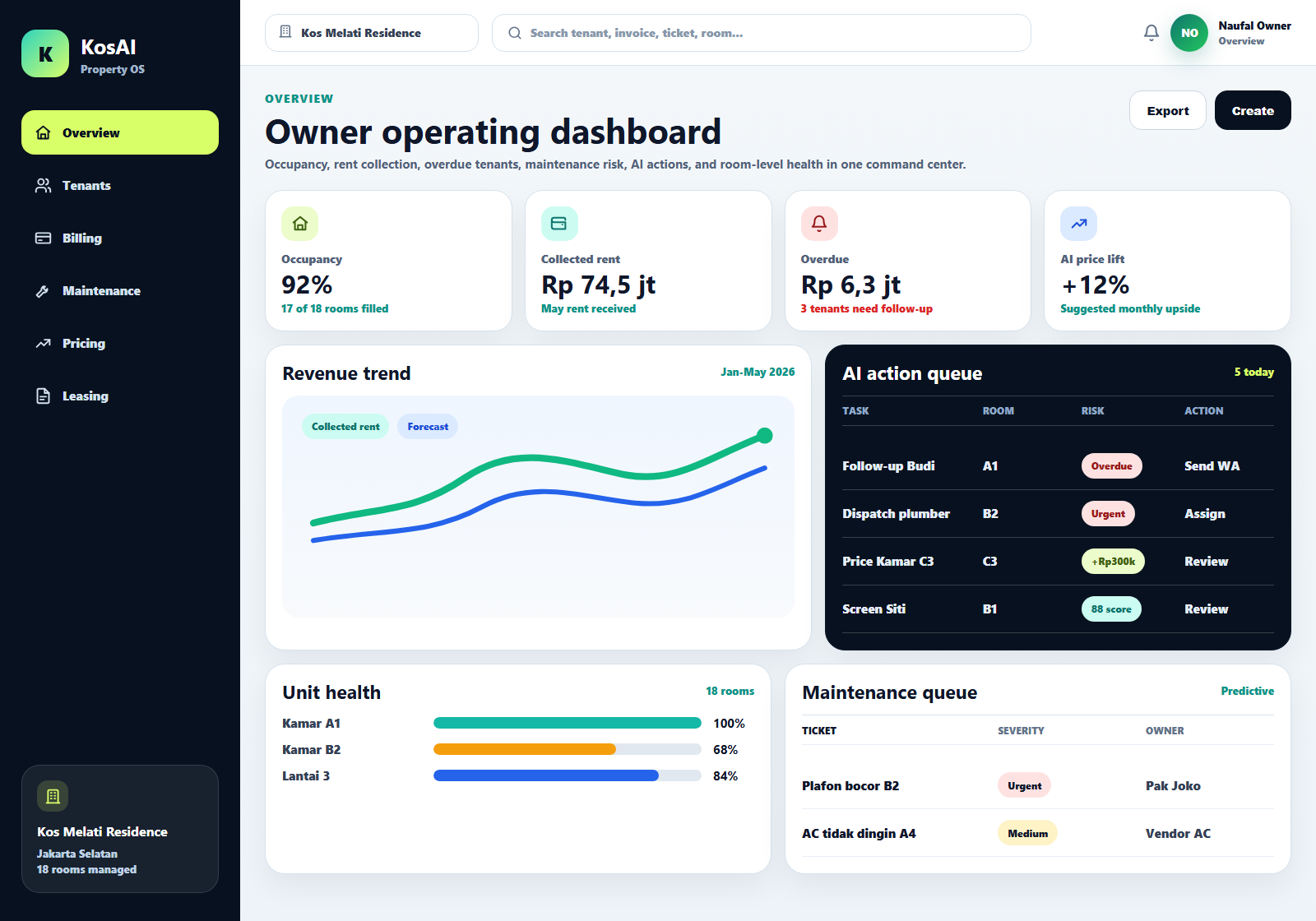
Task: Click the KosAI logo icon
Action: pyautogui.click(x=45, y=53)
